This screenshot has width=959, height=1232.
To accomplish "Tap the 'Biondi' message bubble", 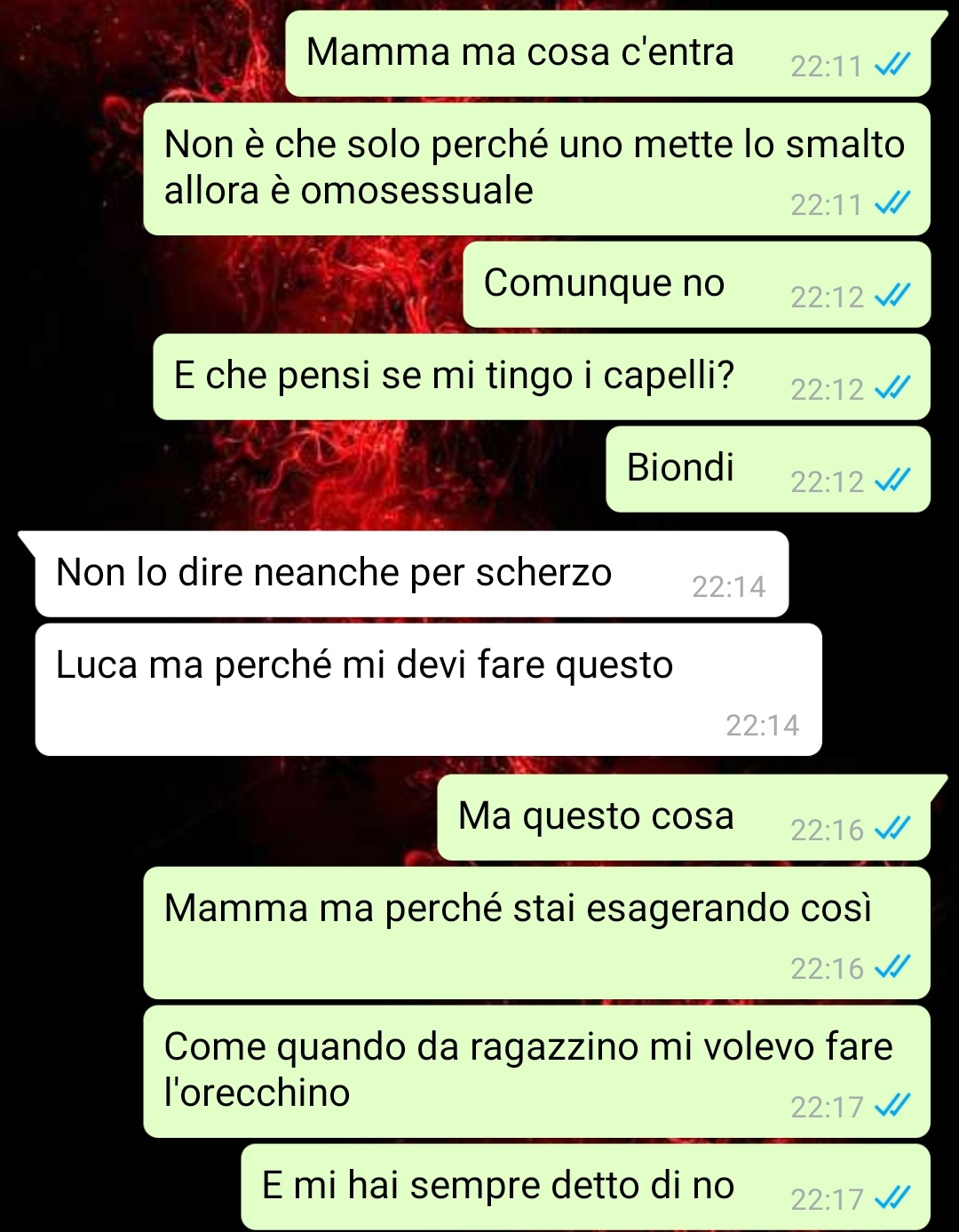I will pyautogui.click(x=768, y=469).
